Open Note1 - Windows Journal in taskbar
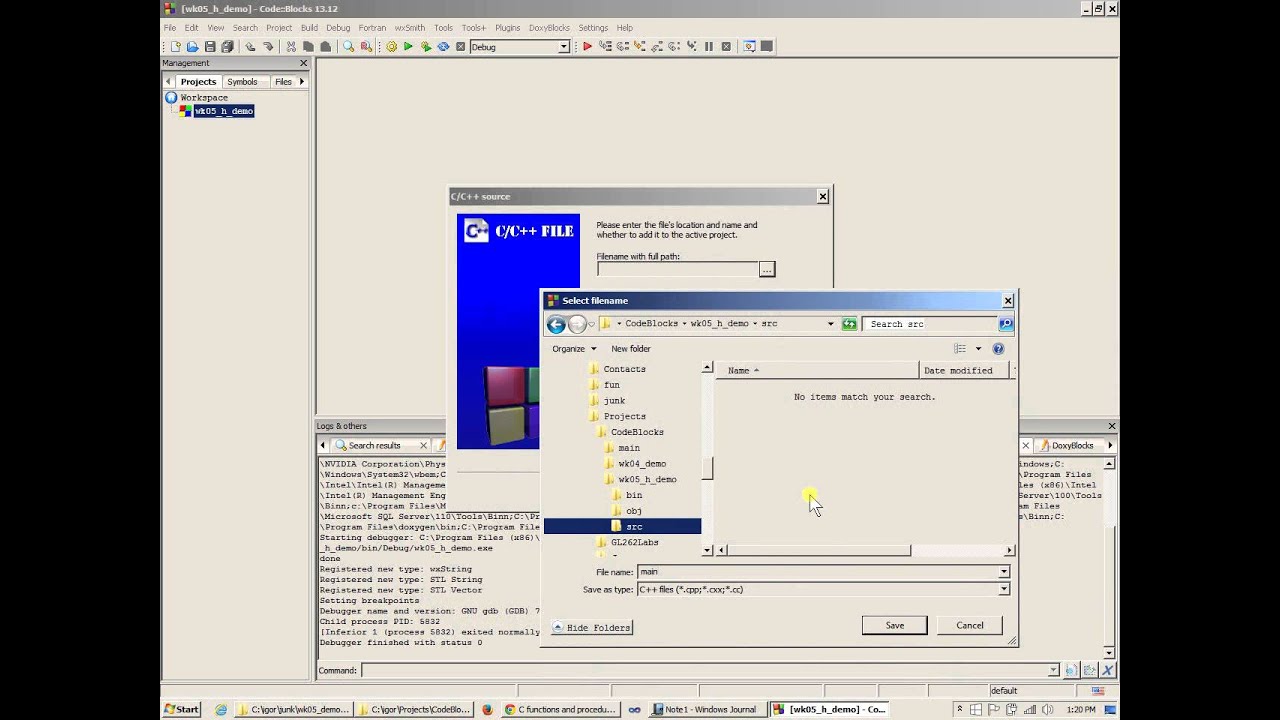Image resolution: width=1280 pixels, height=720 pixels. click(708, 710)
